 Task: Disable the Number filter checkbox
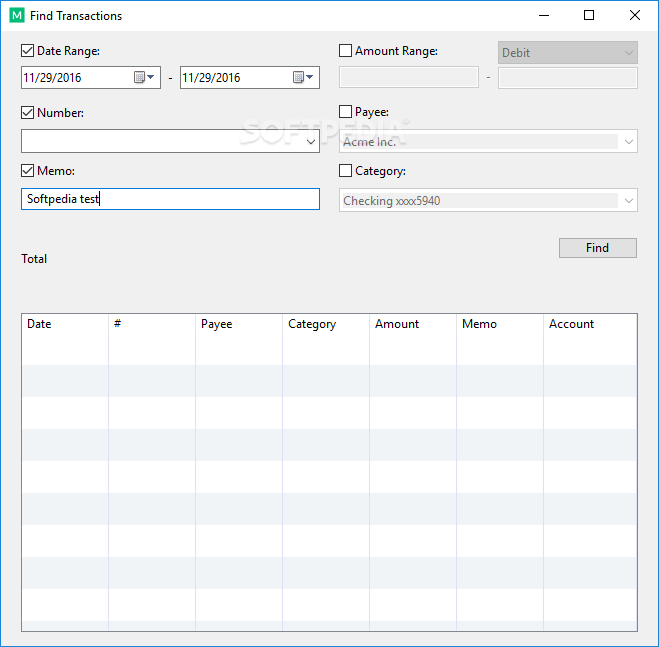point(28,113)
